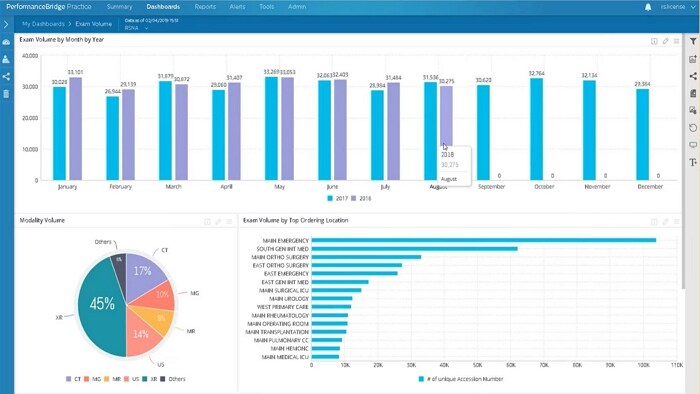Click the image settings icon in right toolbar
The height and width of the screenshot is (394, 700).
(693, 110)
